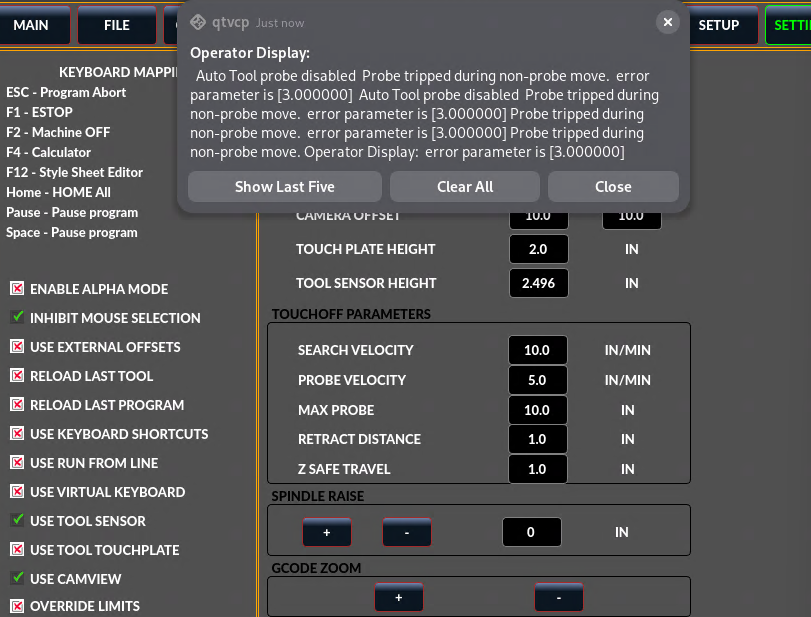Edit the Search Velocity value field

coord(538,350)
